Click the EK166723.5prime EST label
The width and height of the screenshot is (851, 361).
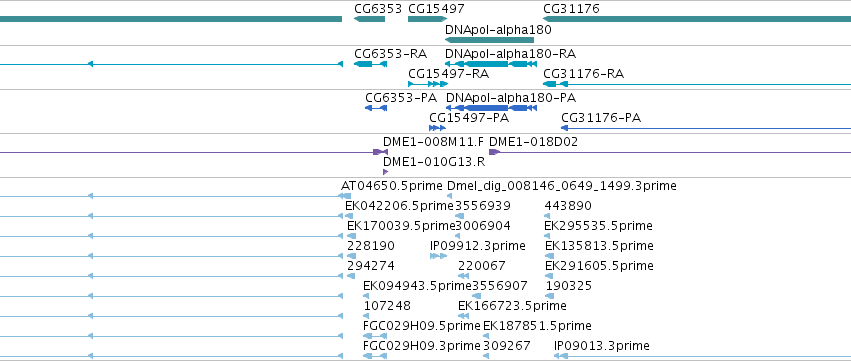coord(512,306)
